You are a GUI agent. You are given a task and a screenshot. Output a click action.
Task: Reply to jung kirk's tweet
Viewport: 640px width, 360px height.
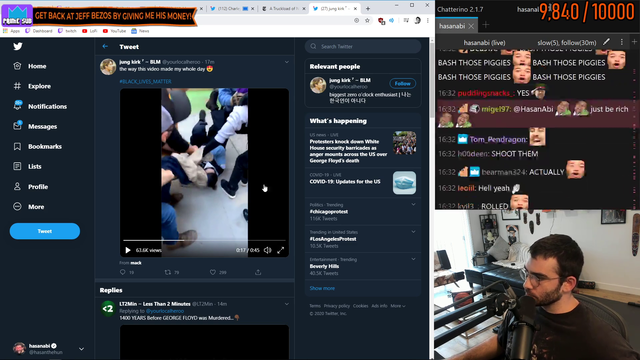tap(123, 272)
